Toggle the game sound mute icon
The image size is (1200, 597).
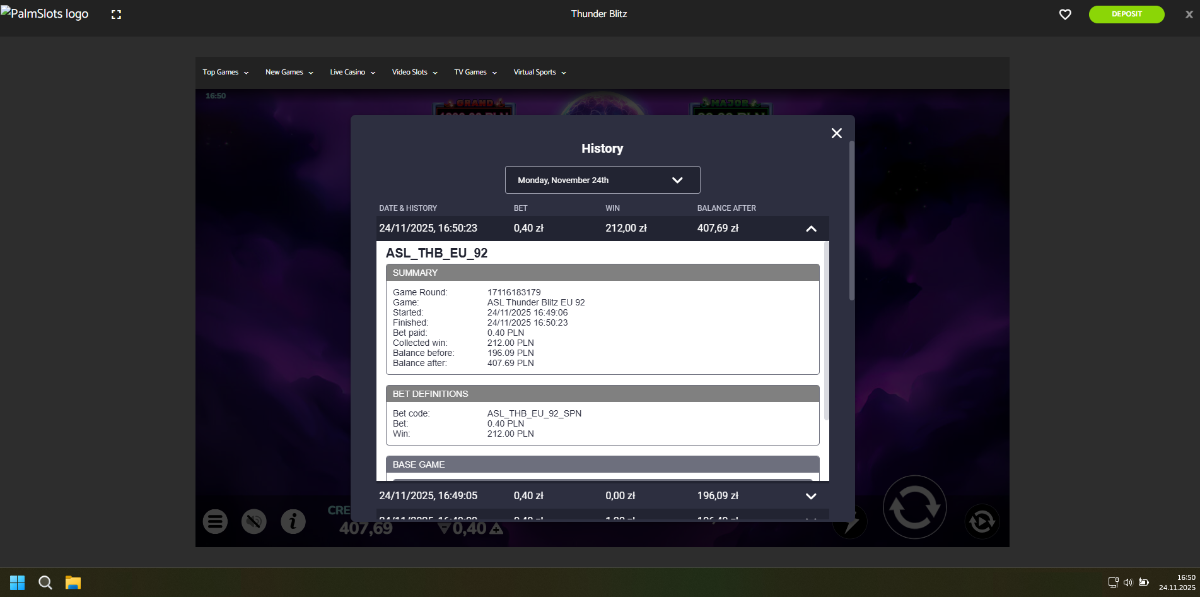(x=254, y=521)
